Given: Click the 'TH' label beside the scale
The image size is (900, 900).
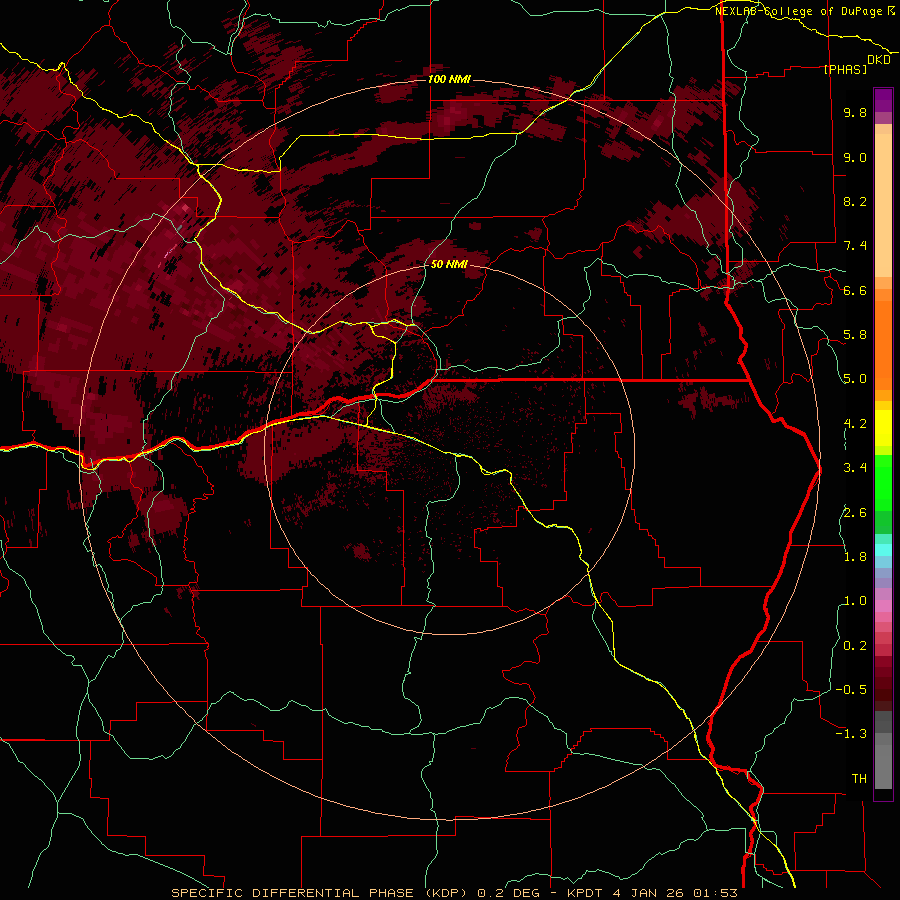Looking at the screenshot, I should 859,779.
